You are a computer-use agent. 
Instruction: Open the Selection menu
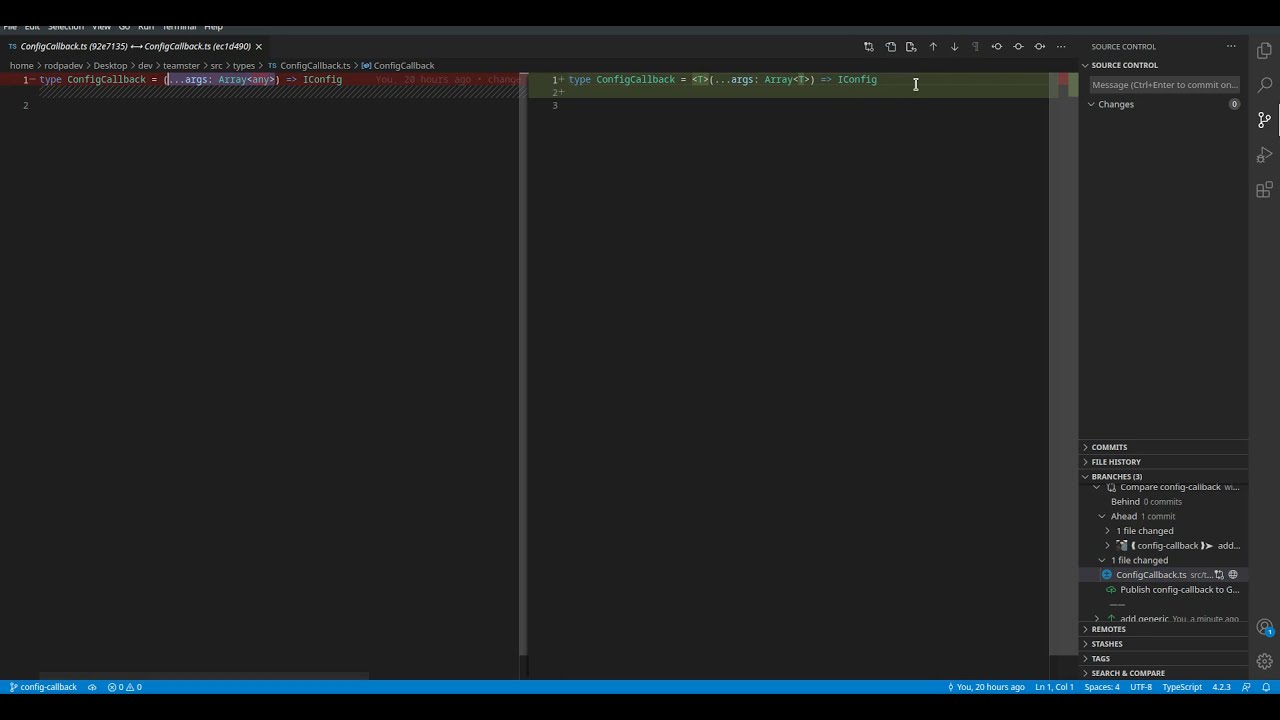(x=66, y=26)
